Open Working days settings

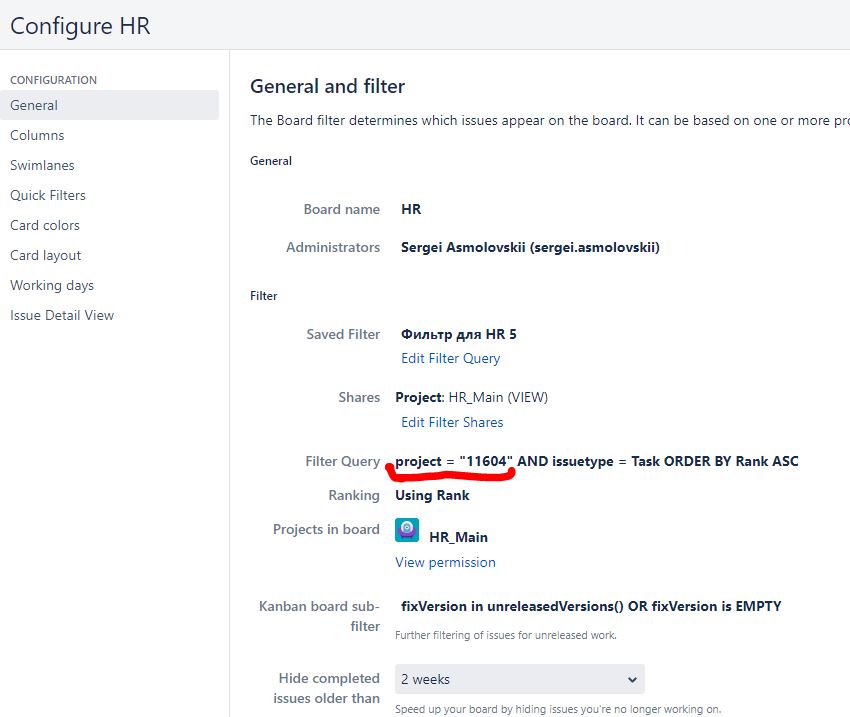click(x=52, y=285)
